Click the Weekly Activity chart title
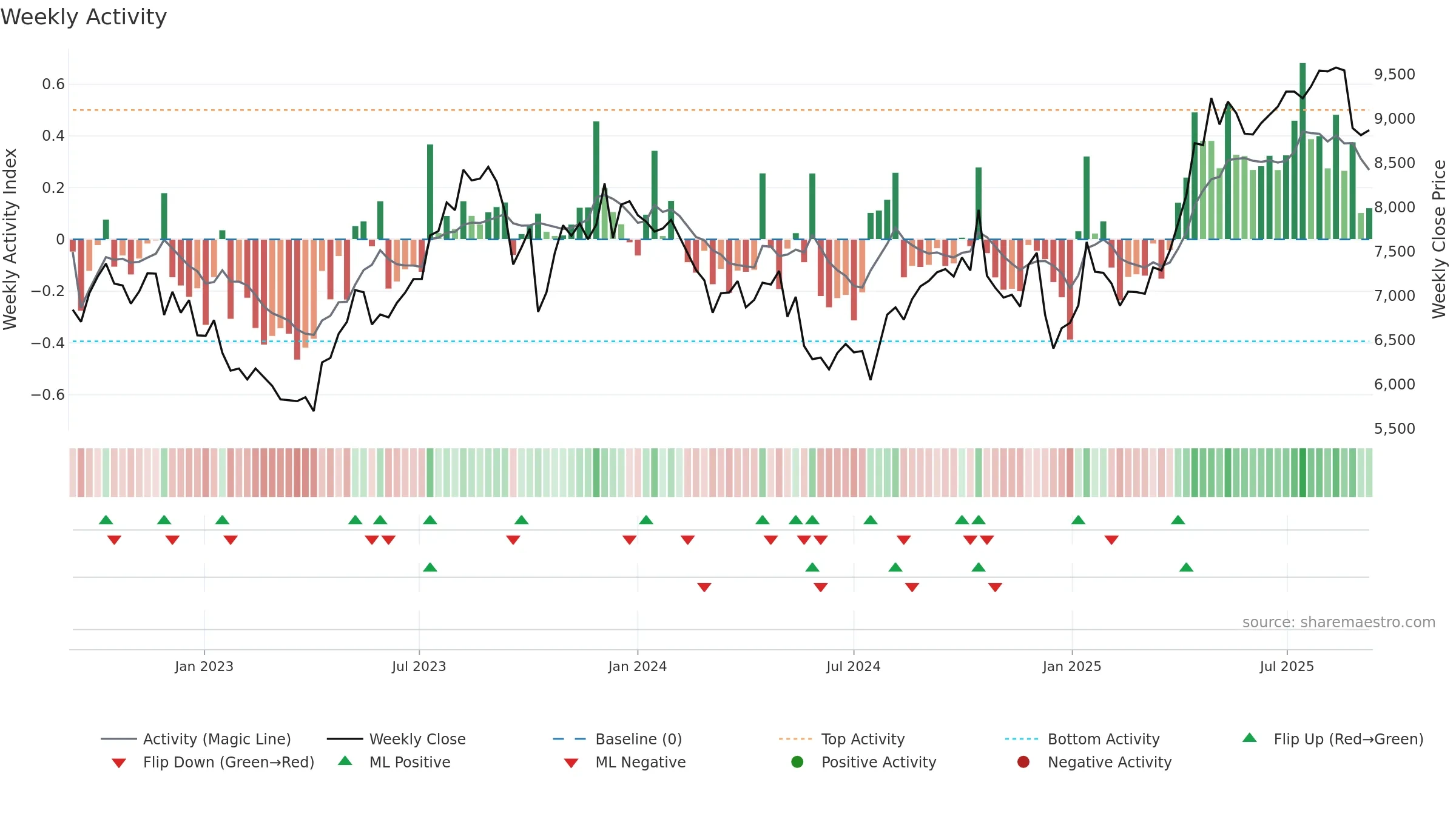This screenshot has width=1456, height=819. (84, 17)
